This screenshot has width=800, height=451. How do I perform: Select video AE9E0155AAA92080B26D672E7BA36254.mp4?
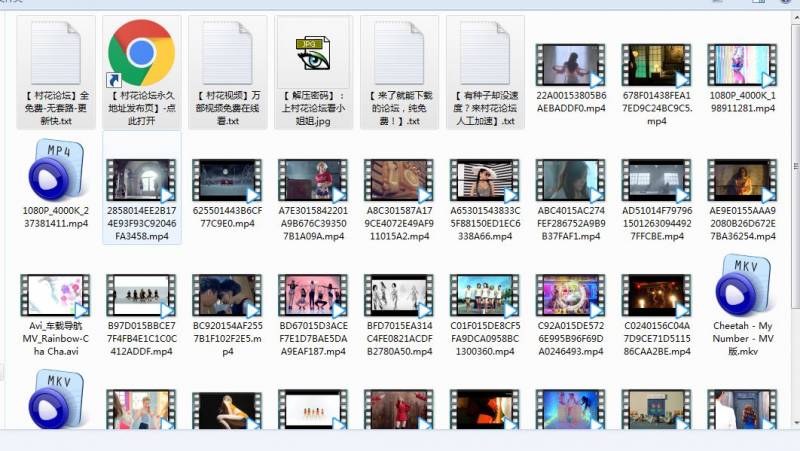(742, 180)
